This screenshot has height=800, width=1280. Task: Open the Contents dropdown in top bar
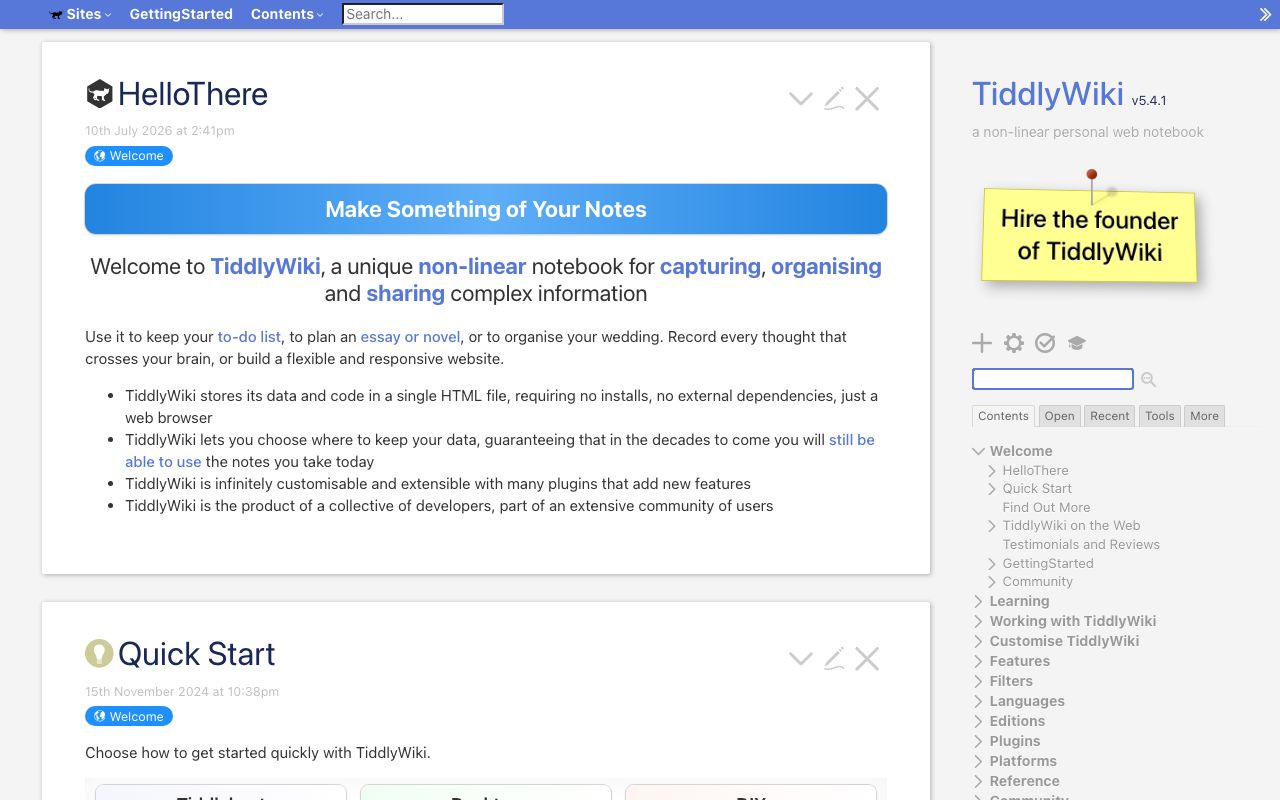pos(287,14)
